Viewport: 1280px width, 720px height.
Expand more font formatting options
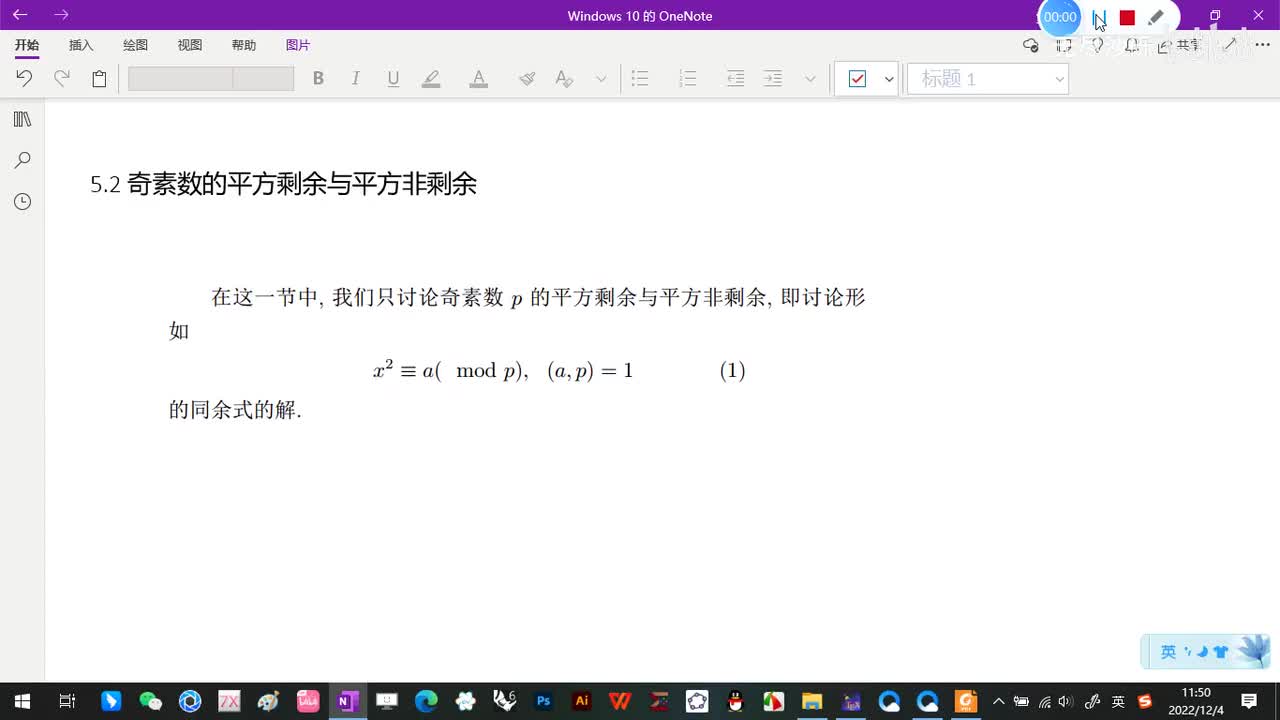click(x=601, y=78)
